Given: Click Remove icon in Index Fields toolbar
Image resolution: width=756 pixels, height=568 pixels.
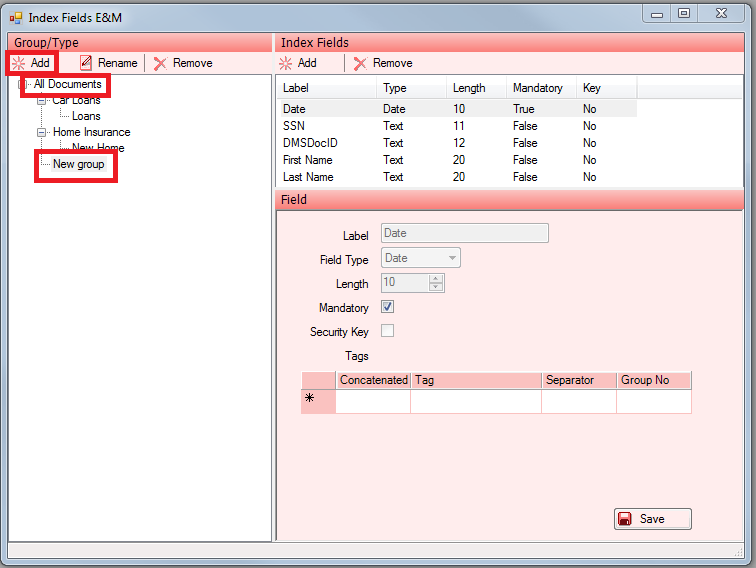Looking at the screenshot, I should point(360,63).
